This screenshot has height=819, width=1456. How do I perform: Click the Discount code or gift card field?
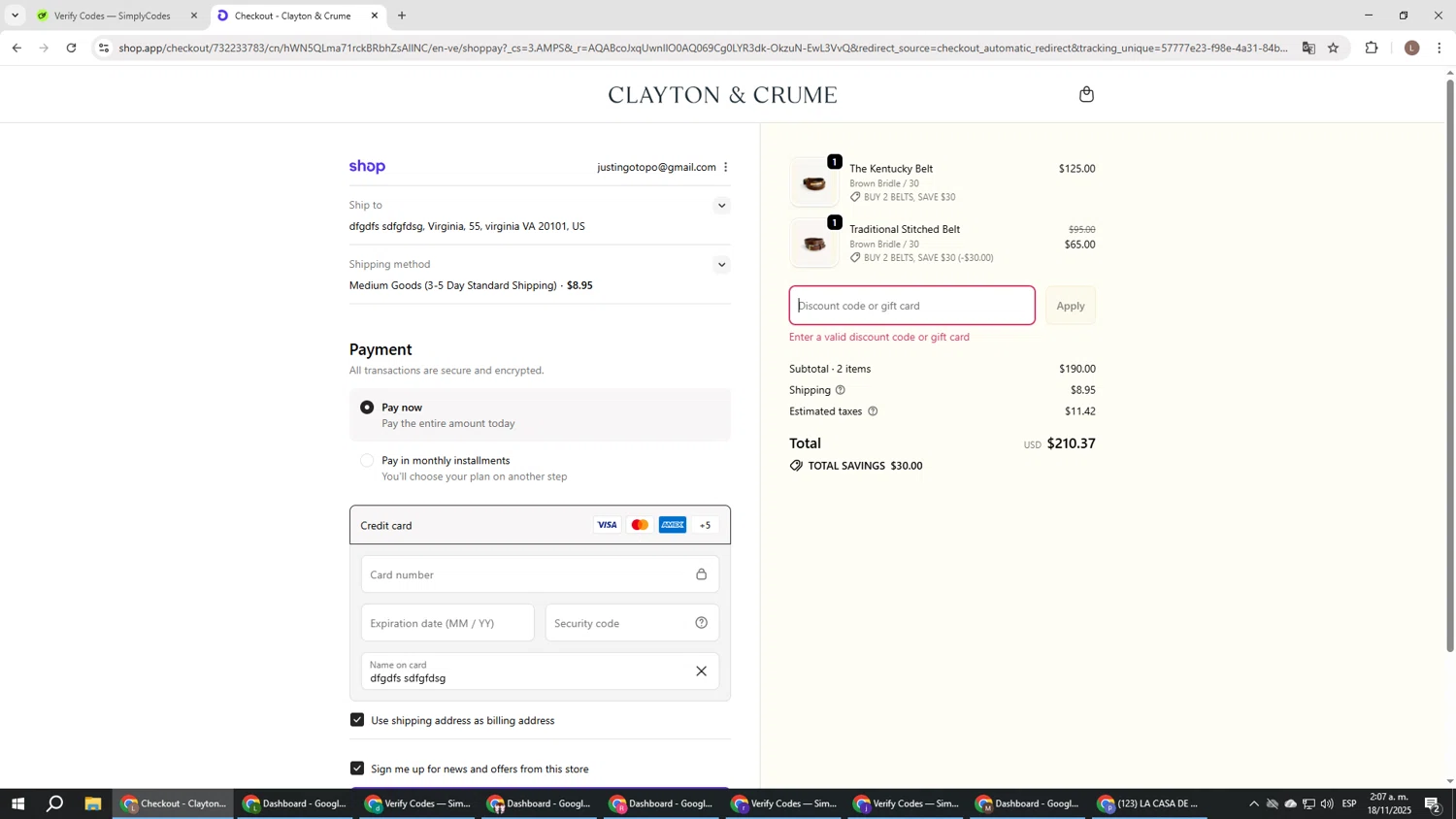pos(911,306)
